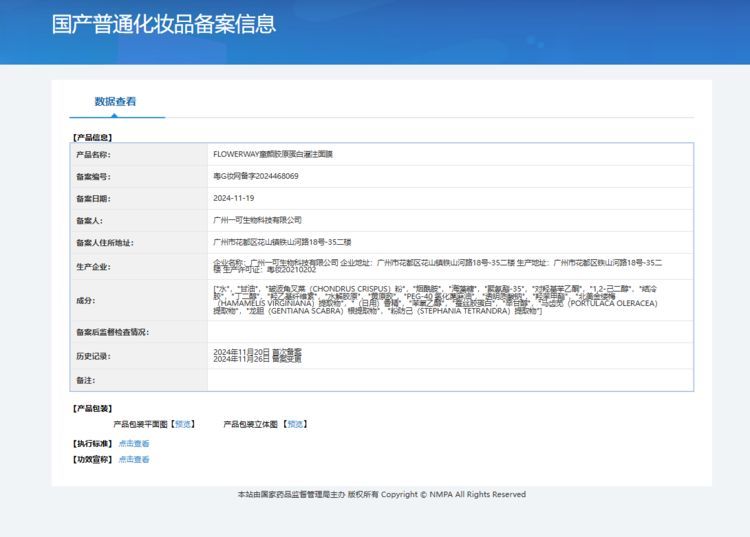Click the empty 备注 field cell
750x537 pixels.
[x=450, y=380]
